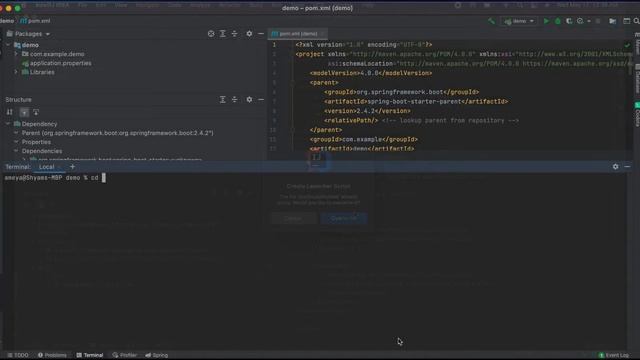
Task: Click Select Opened File icon in Packages panel
Action: pos(211,34)
